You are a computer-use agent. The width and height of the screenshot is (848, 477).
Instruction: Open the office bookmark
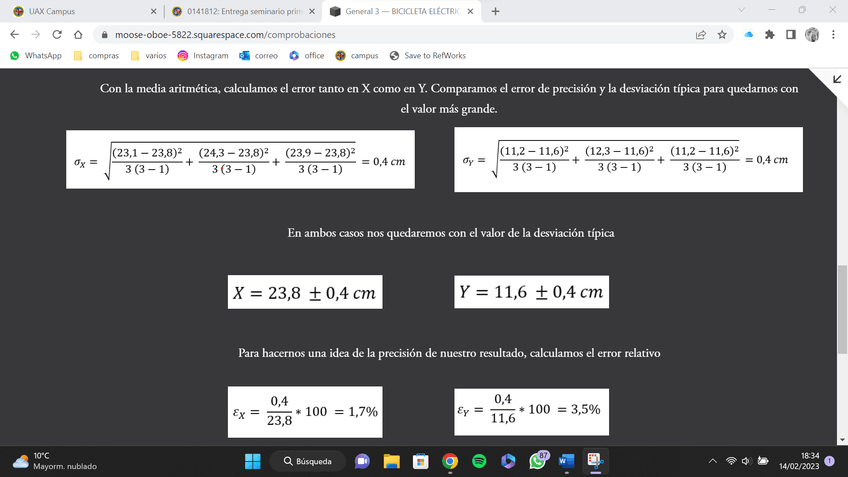tap(307, 56)
